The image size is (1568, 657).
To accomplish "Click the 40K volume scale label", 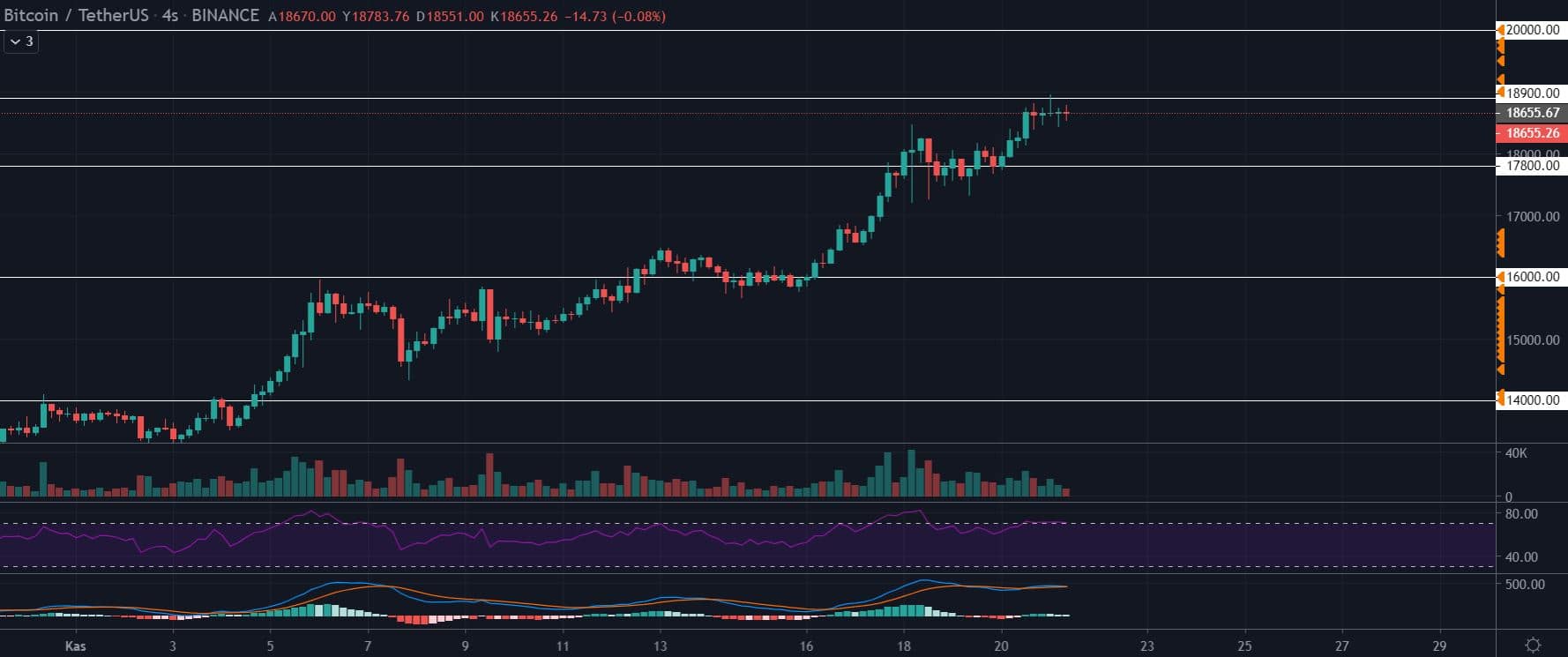I will 1516,453.
